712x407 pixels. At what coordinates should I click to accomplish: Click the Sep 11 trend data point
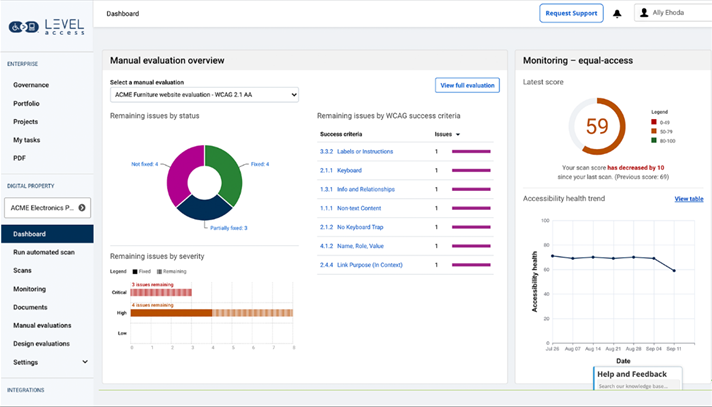[x=674, y=271]
